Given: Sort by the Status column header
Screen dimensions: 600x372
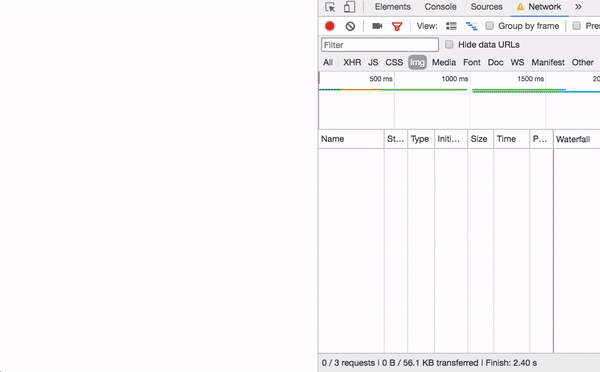Looking at the screenshot, I should 396,139.
